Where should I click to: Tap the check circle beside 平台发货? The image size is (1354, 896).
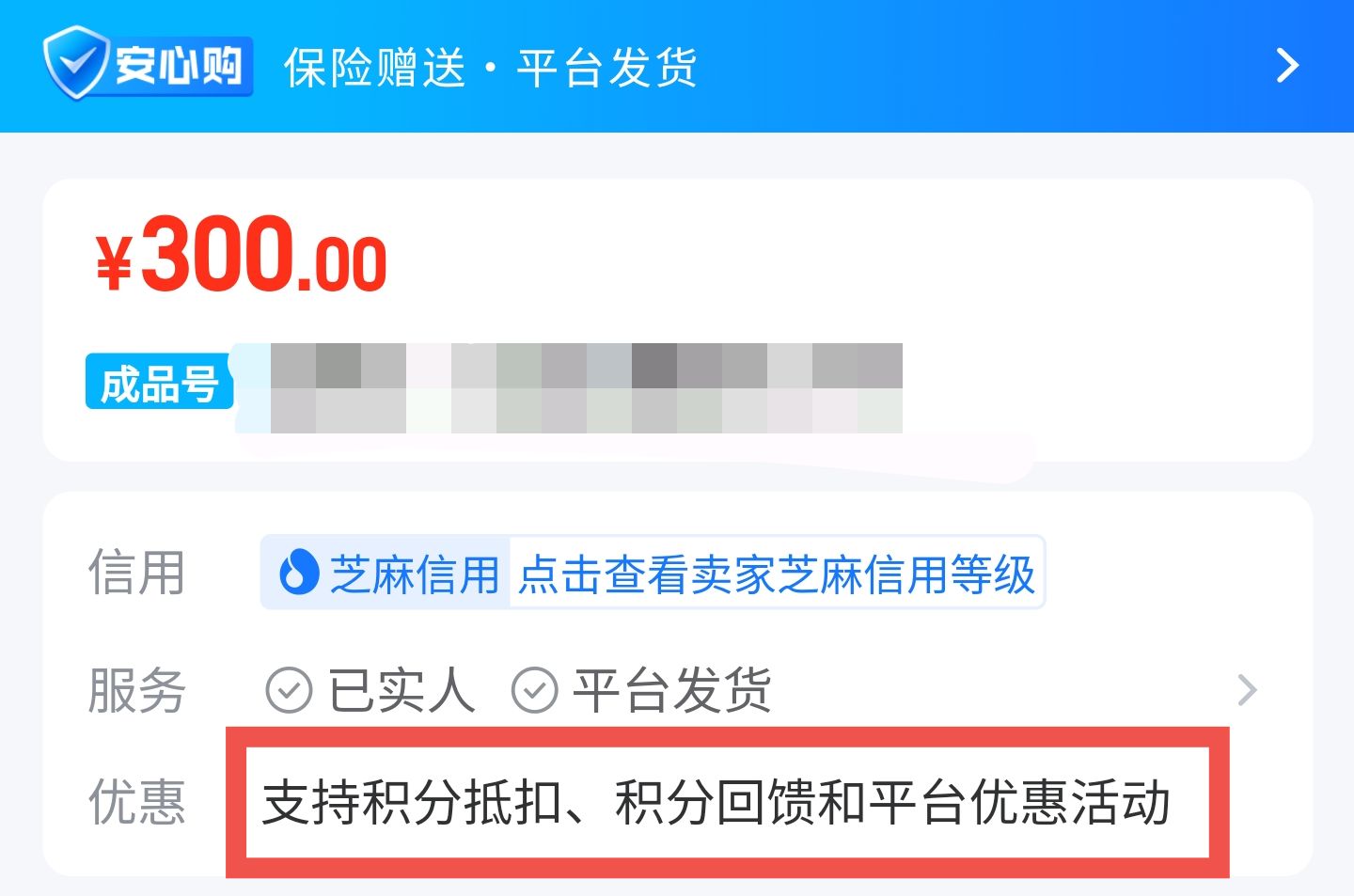(534, 690)
